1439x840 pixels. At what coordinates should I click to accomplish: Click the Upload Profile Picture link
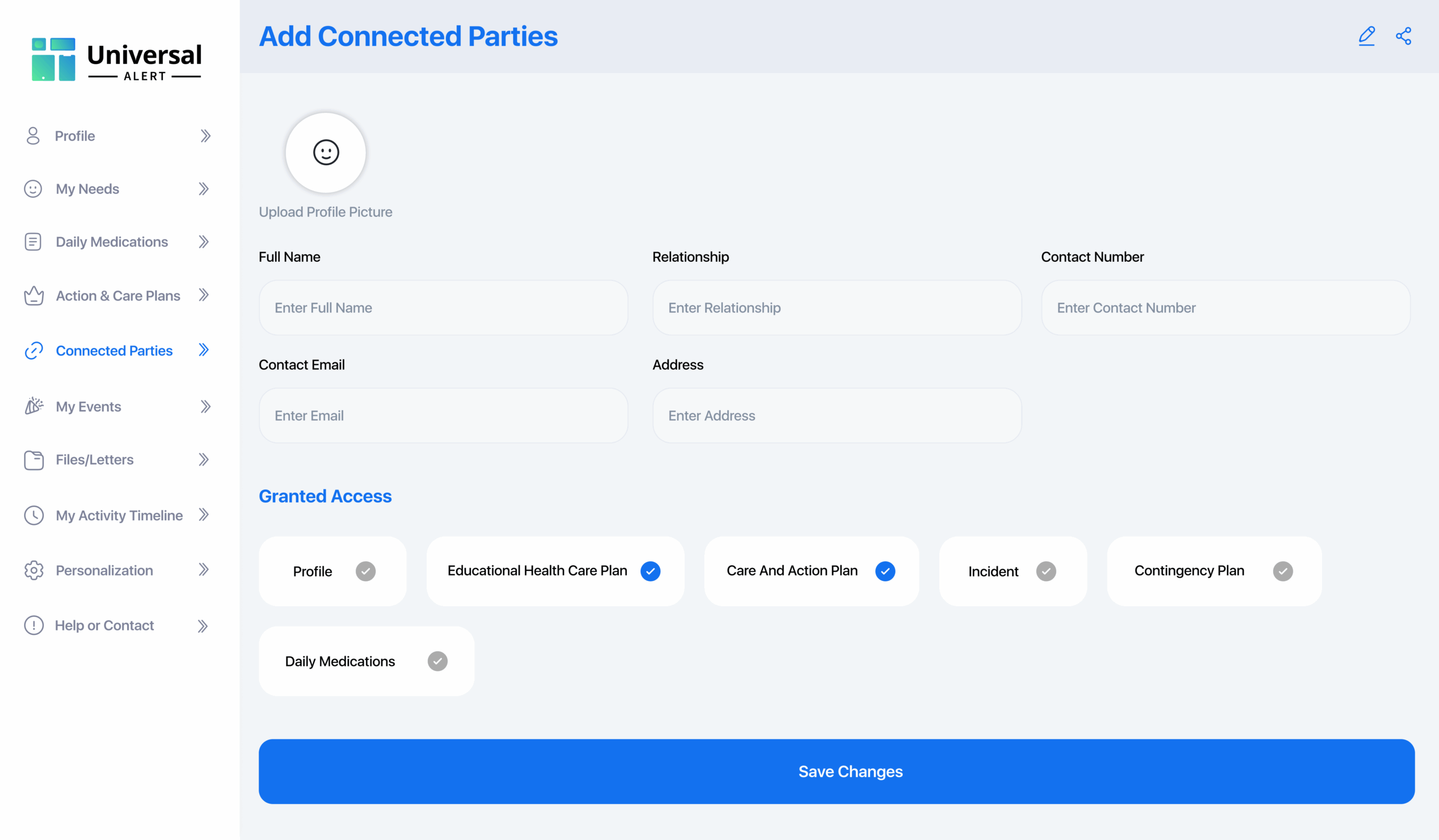(x=325, y=212)
